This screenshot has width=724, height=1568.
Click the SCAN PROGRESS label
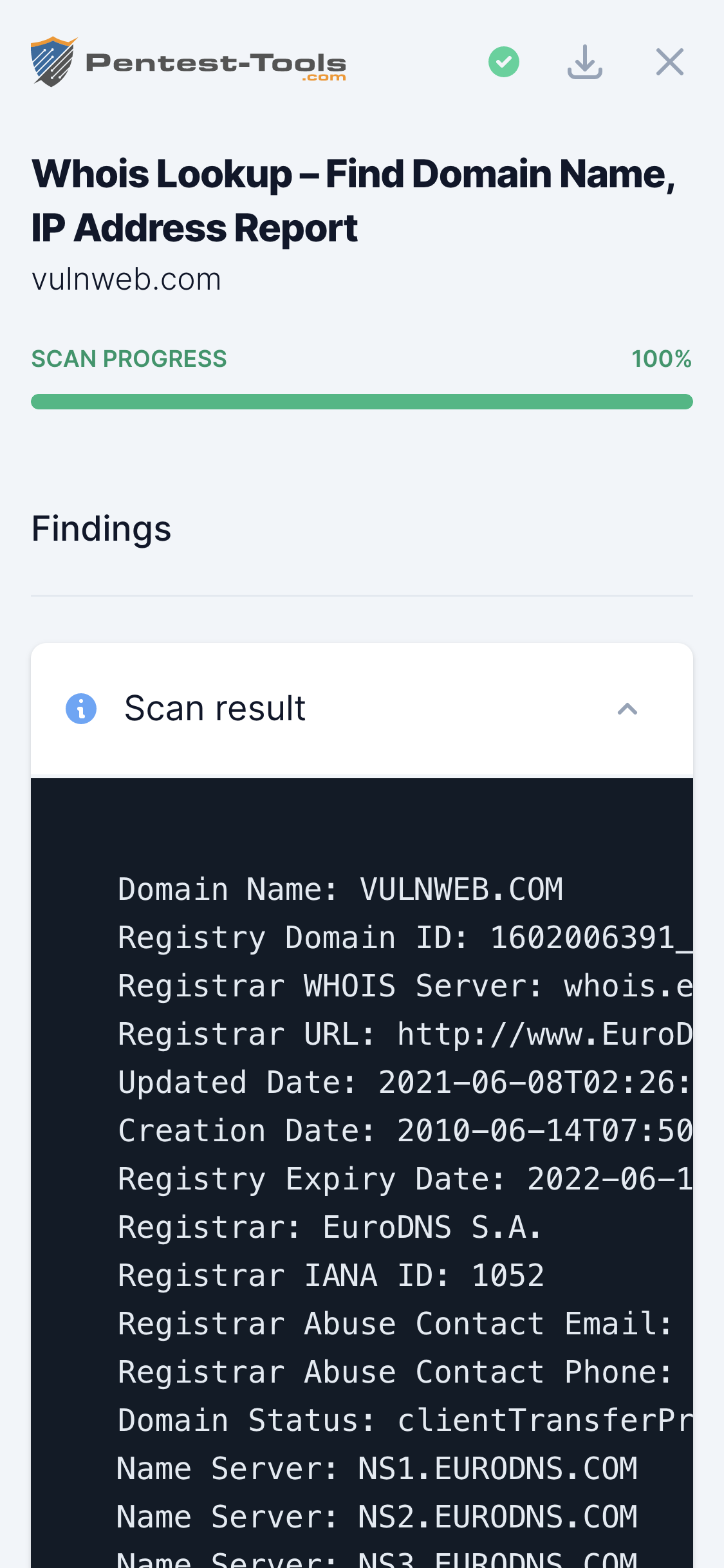tap(129, 359)
